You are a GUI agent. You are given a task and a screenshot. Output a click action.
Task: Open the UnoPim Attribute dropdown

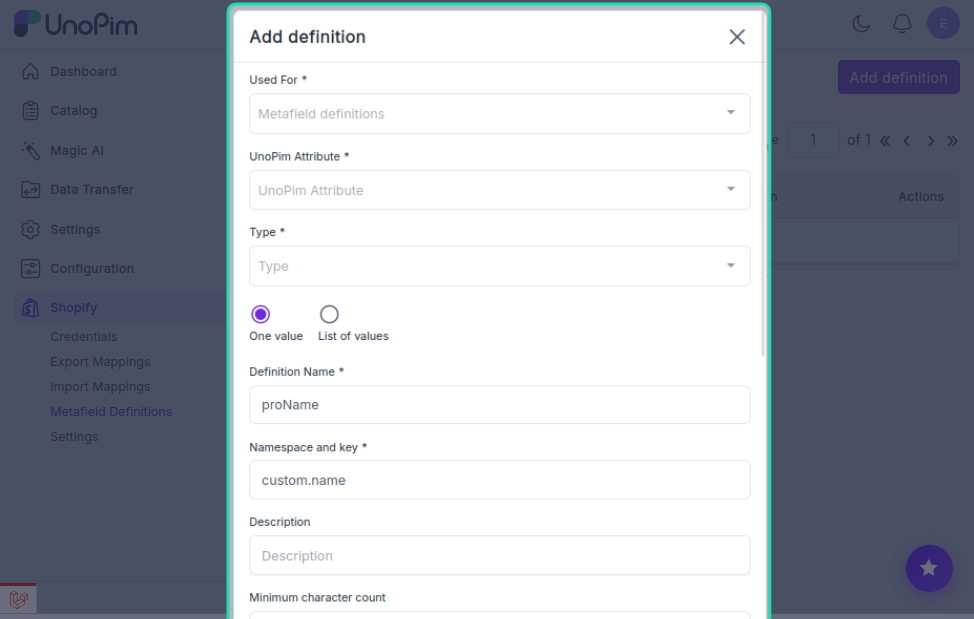point(499,190)
